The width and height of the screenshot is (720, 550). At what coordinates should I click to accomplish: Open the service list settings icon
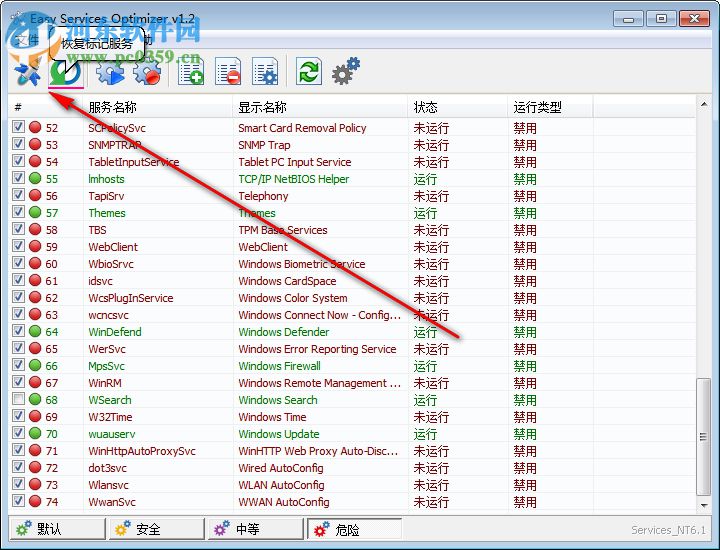(x=265, y=72)
